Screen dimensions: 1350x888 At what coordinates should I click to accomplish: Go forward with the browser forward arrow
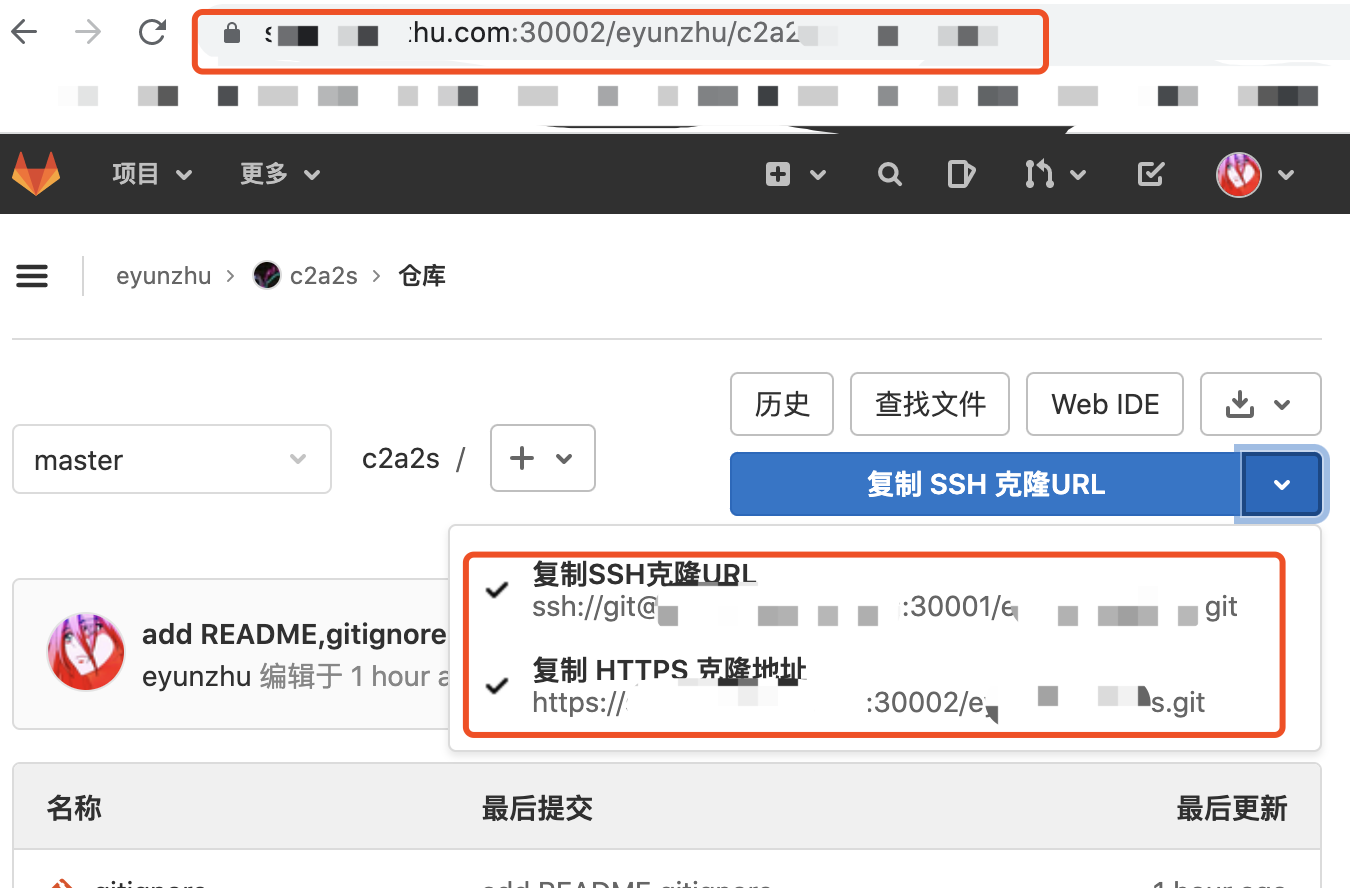(x=88, y=33)
